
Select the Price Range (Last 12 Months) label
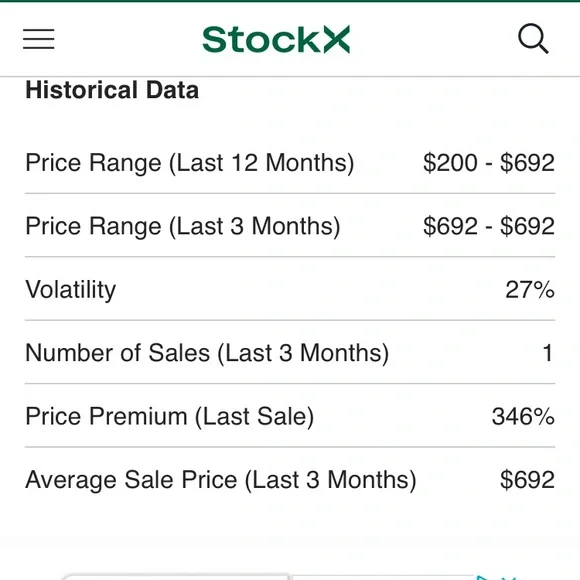click(190, 163)
